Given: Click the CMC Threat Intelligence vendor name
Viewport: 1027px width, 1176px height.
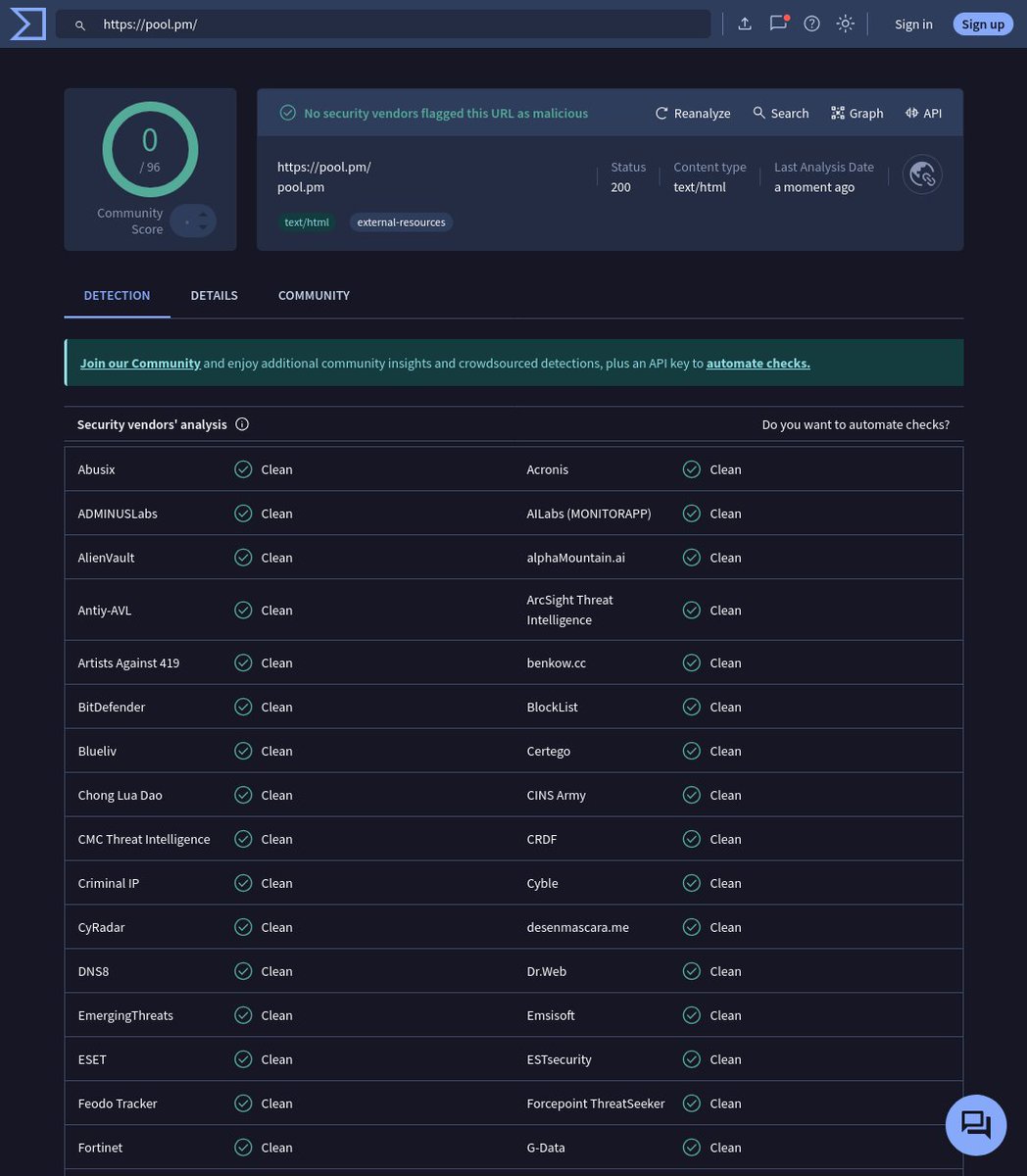Looking at the screenshot, I should click(144, 839).
